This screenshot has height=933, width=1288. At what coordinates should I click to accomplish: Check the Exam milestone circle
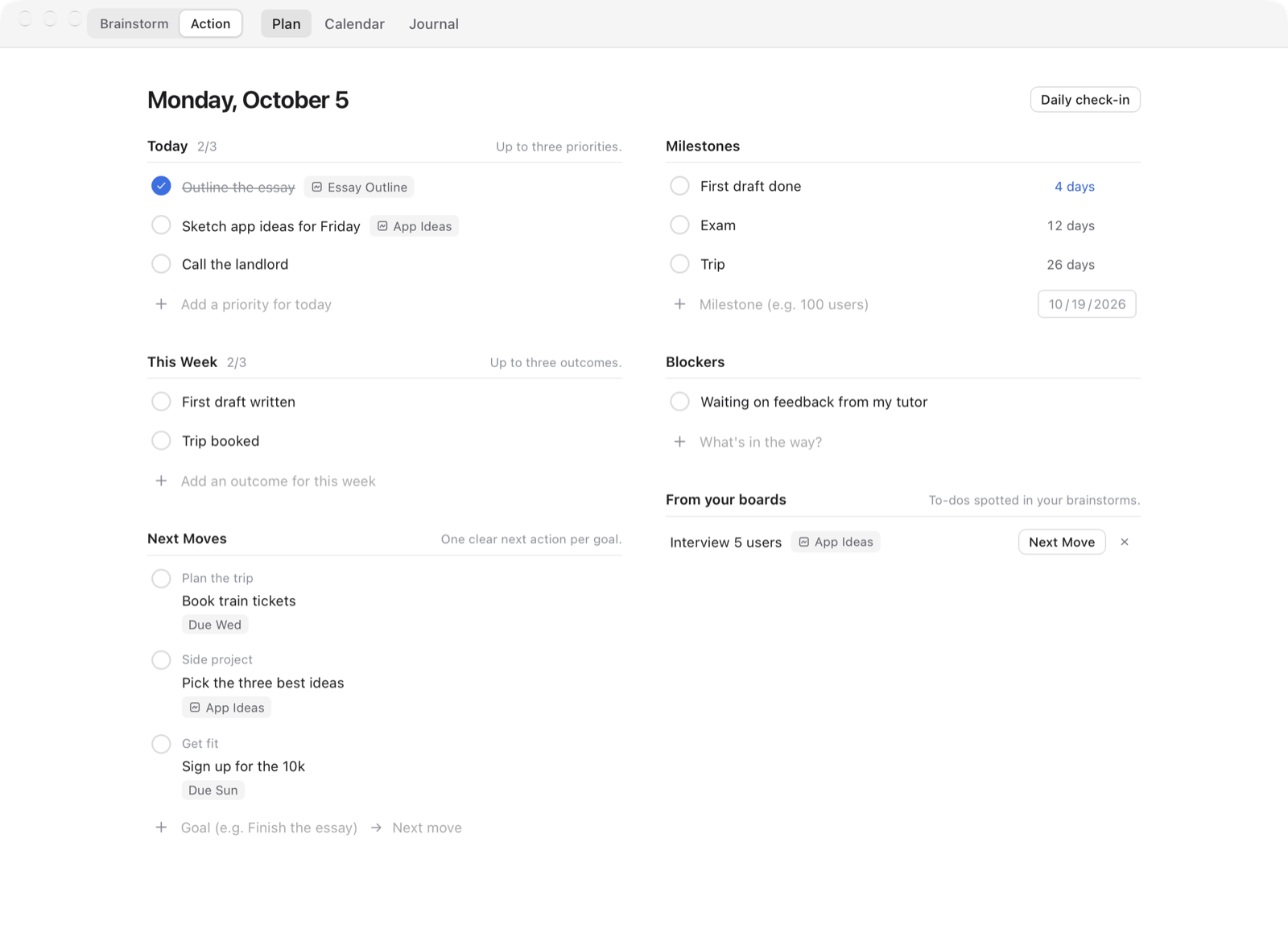click(x=679, y=225)
